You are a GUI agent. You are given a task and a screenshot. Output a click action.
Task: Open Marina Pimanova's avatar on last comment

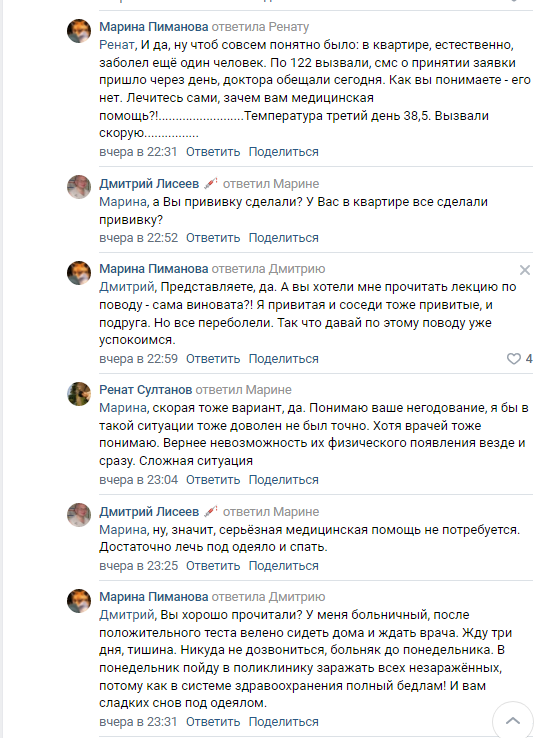pos(79,601)
